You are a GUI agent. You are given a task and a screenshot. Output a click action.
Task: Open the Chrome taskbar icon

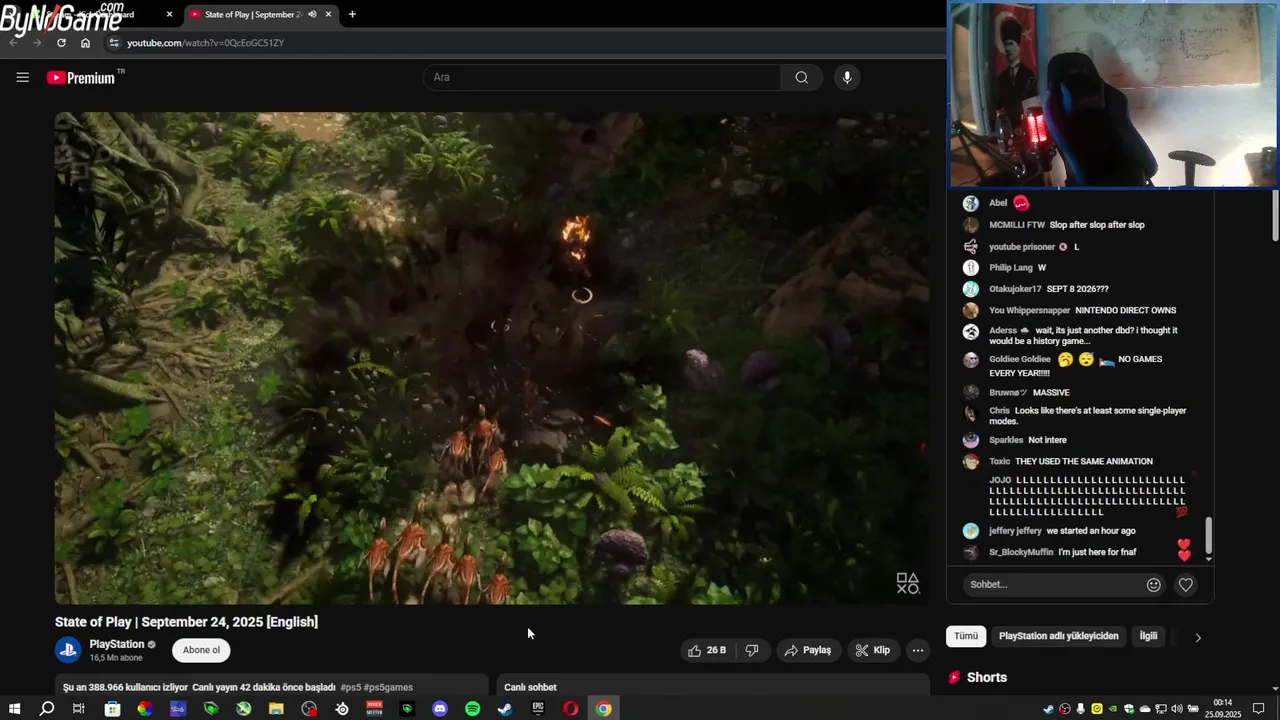tap(604, 709)
